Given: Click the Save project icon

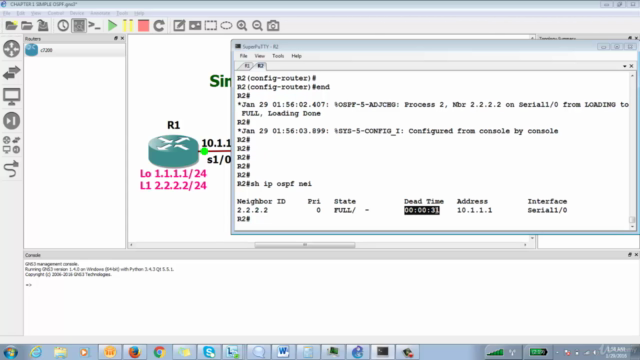Looking at the screenshot, I should click(43, 26).
